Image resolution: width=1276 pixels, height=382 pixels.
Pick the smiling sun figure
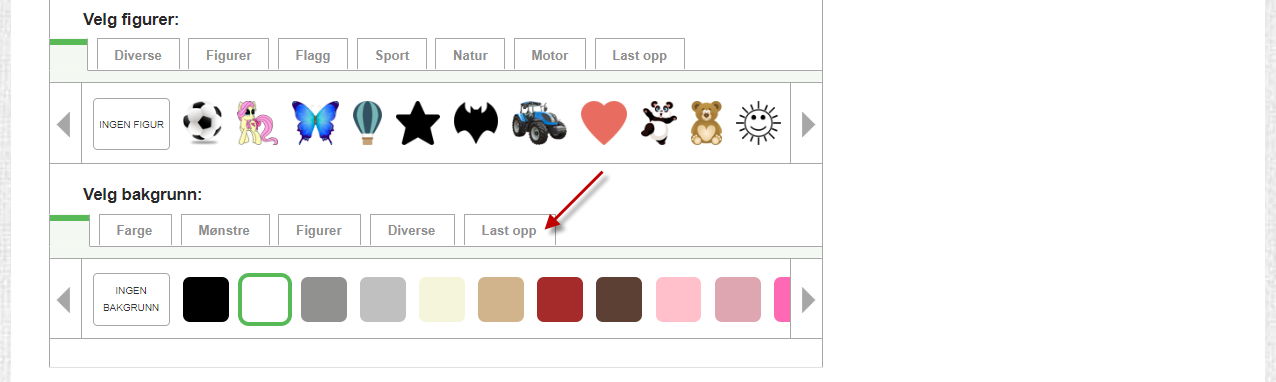[x=758, y=124]
